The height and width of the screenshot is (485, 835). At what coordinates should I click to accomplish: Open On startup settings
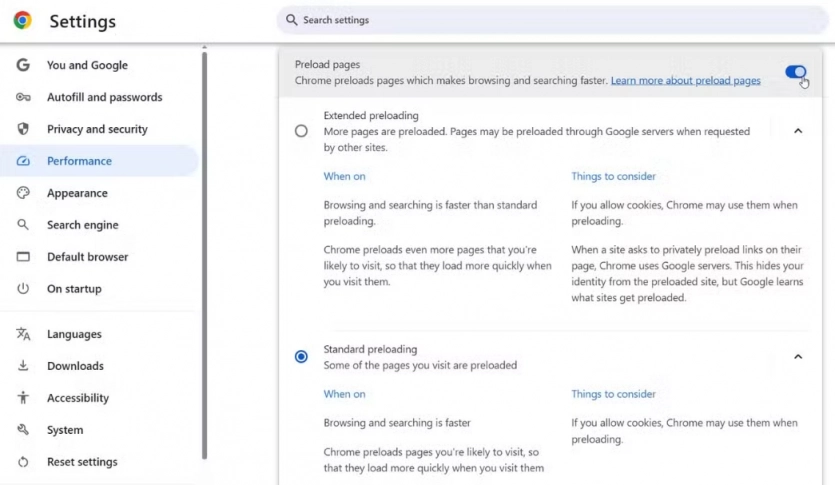coord(74,289)
